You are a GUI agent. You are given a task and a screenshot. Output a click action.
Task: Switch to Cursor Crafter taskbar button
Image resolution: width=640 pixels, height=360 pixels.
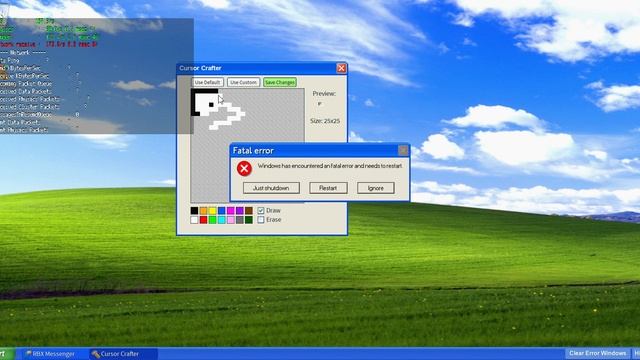pos(122,354)
